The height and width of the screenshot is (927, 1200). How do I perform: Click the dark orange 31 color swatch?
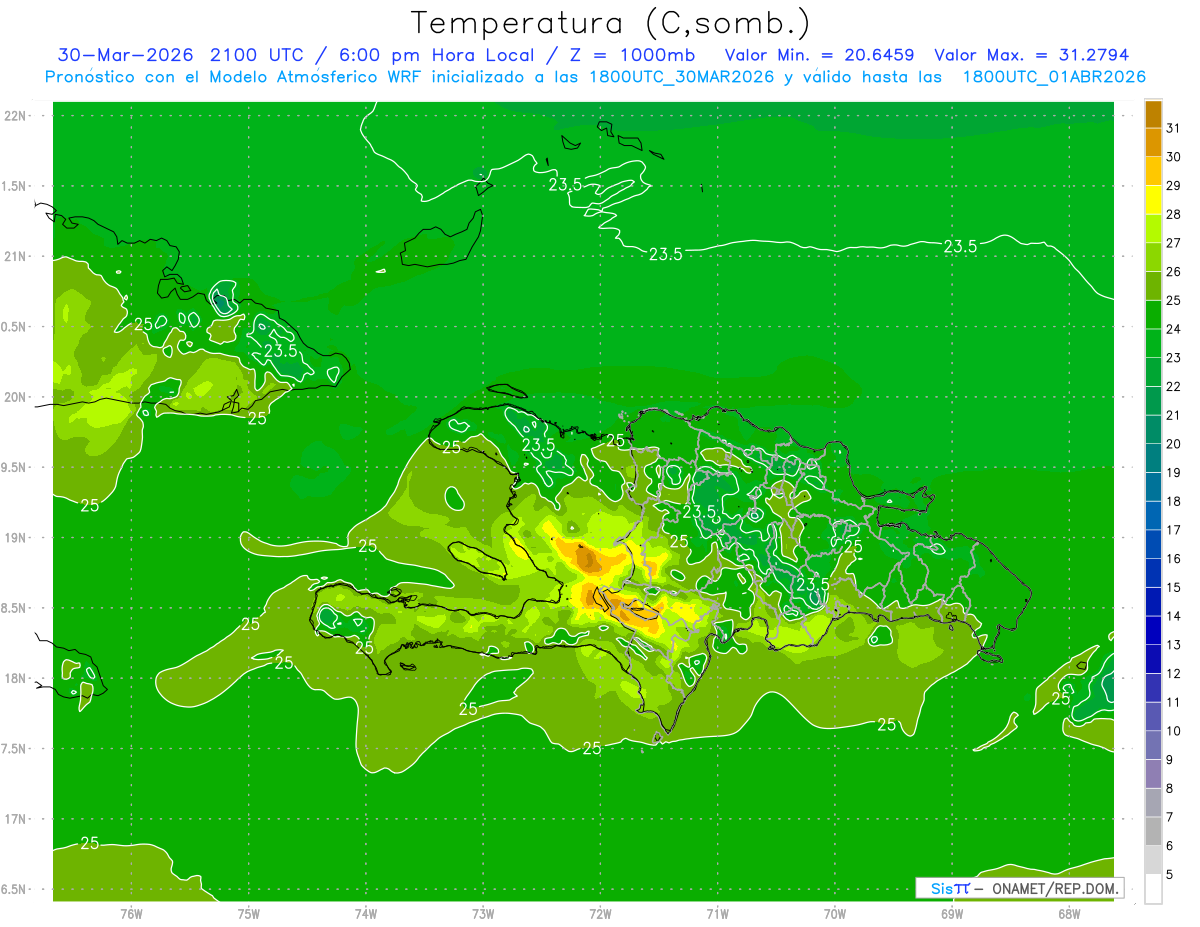click(1153, 115)
